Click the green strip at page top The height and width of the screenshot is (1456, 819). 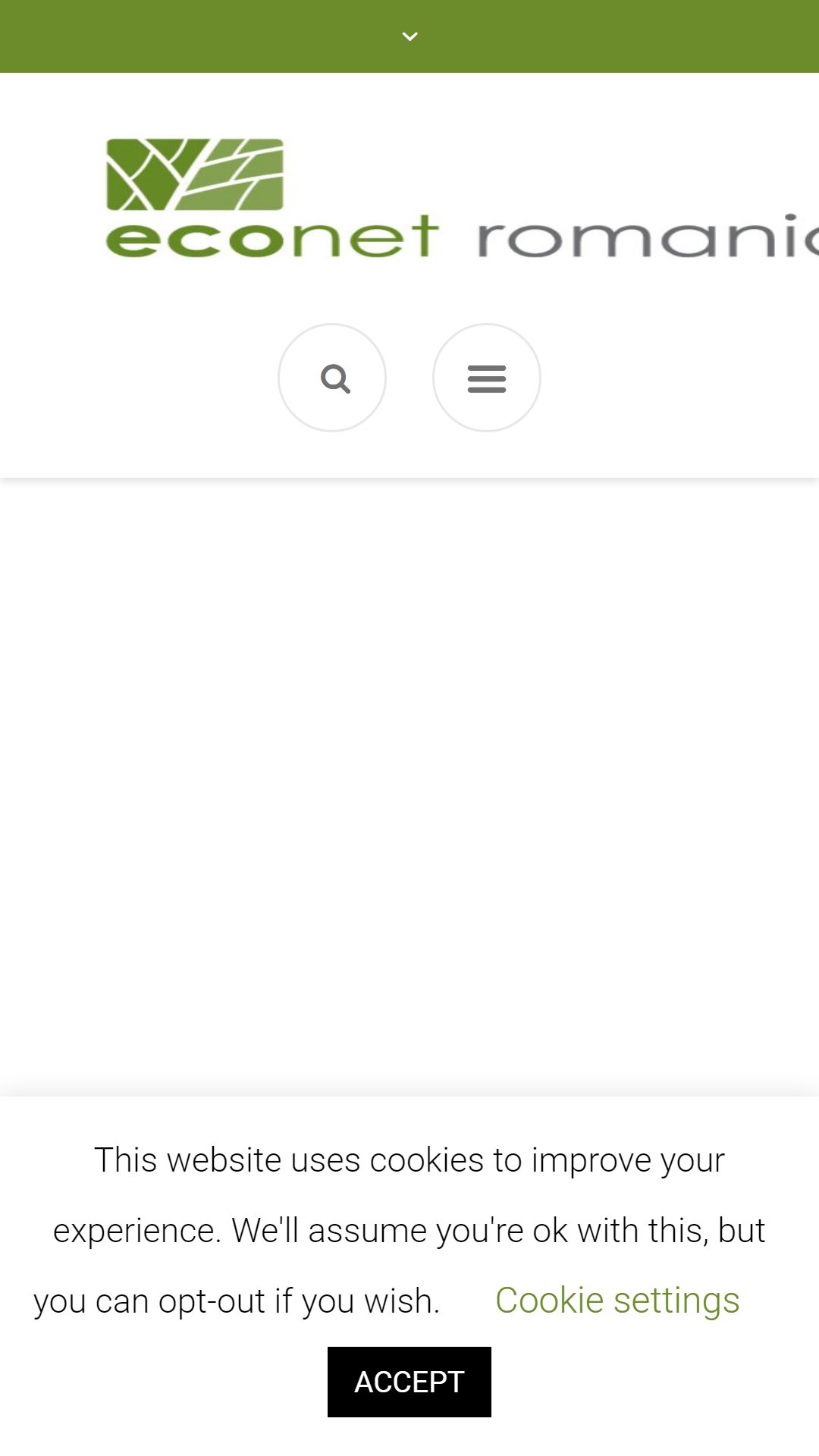[x=409, y=36]
